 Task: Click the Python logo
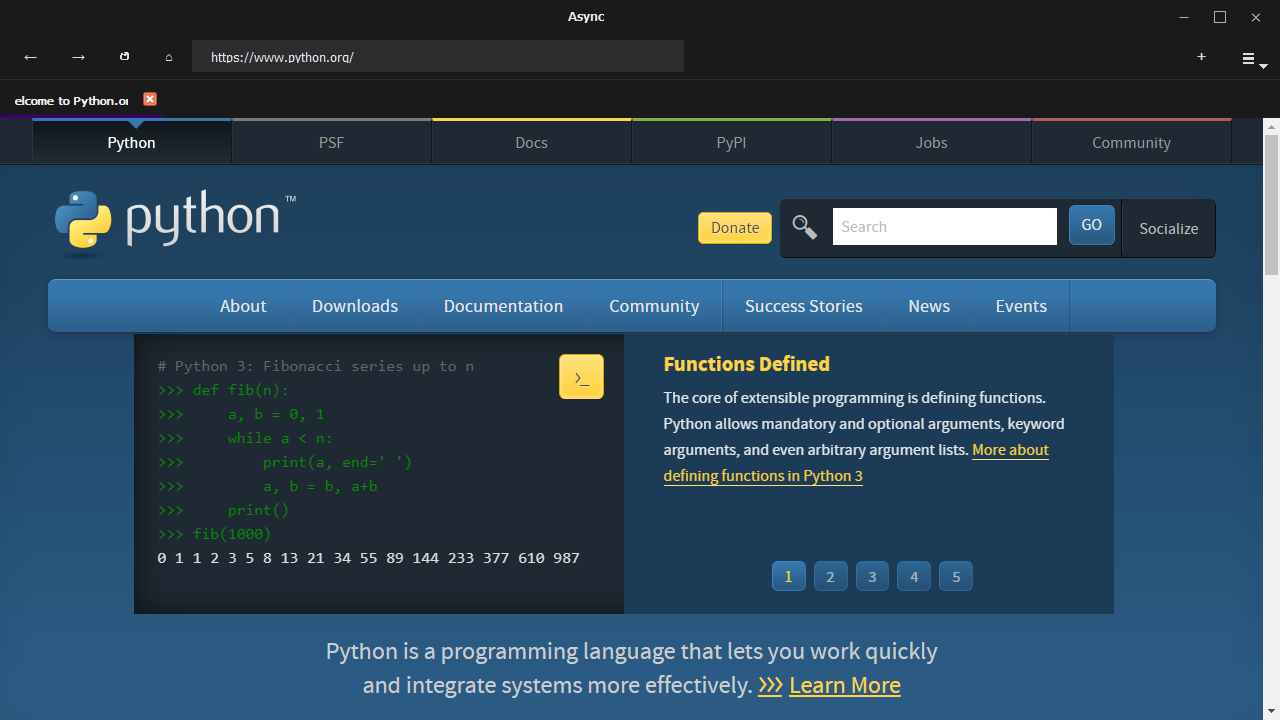tap(175, 220)
